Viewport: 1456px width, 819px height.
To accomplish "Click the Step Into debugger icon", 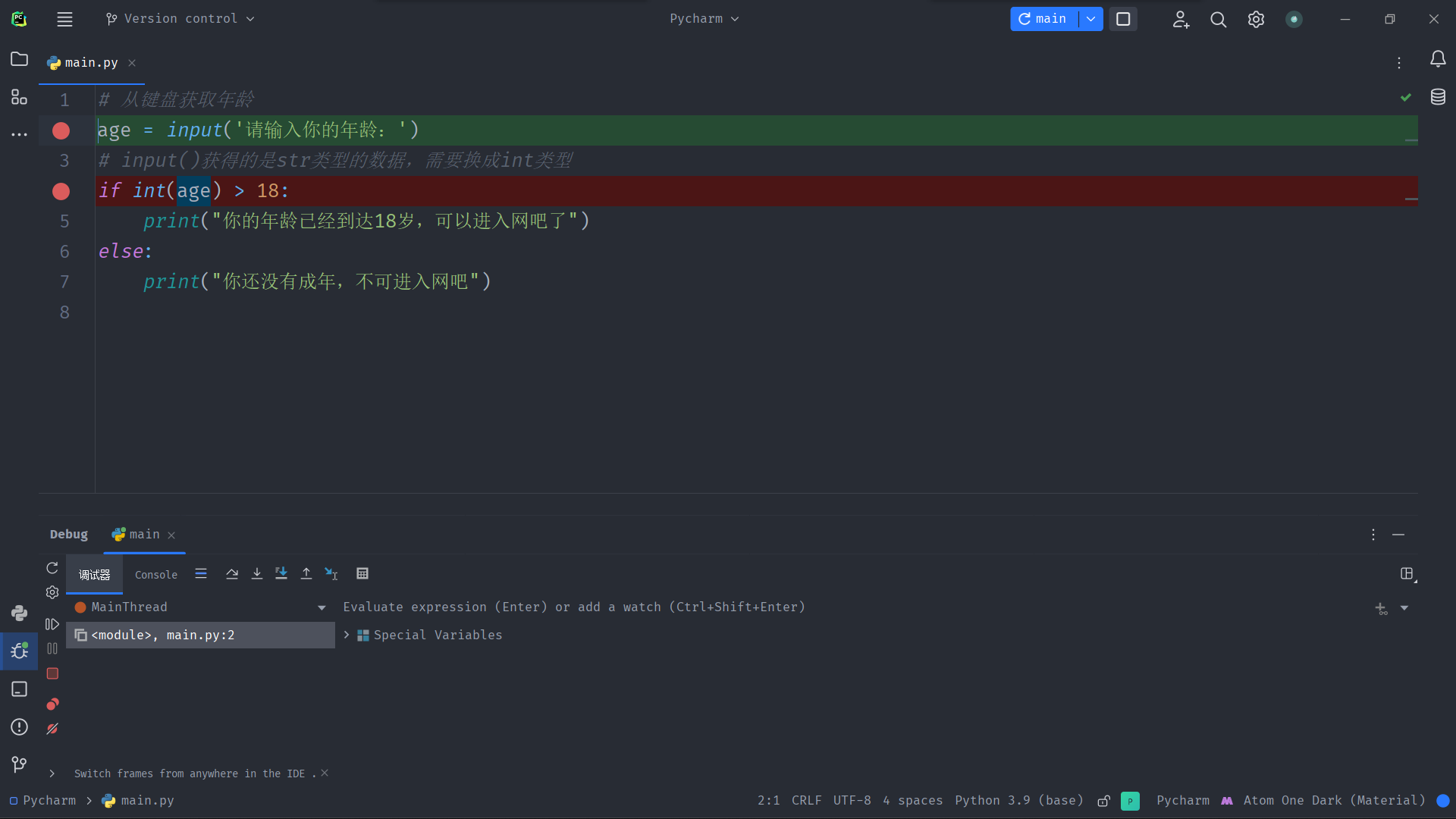I will [x=257, y=574].
